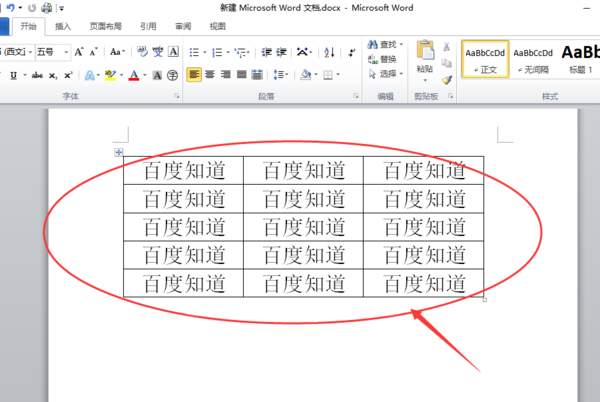This screenshot has height=402, width=600.
Task: Switch to the 引用 tab
Action: tap(148, 26)
